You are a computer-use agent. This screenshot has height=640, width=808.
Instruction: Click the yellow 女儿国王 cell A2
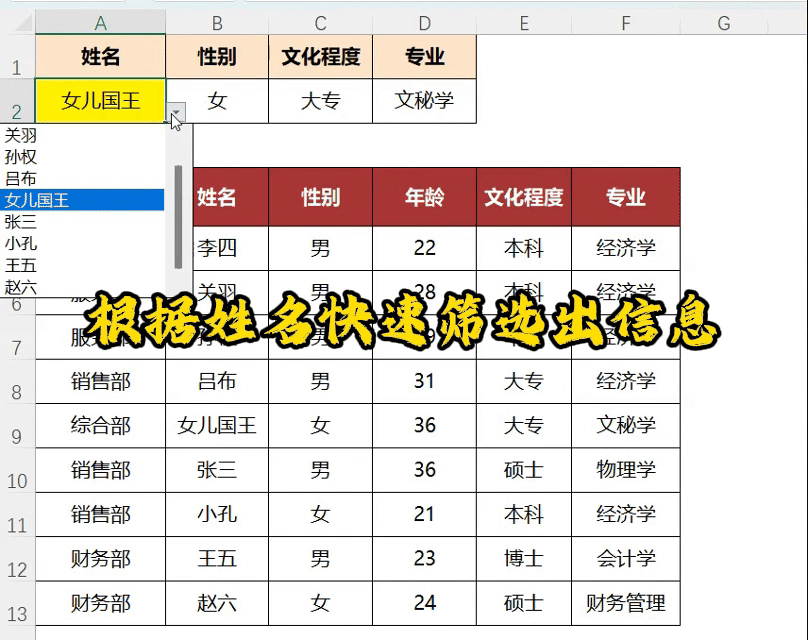click(100, 100)
